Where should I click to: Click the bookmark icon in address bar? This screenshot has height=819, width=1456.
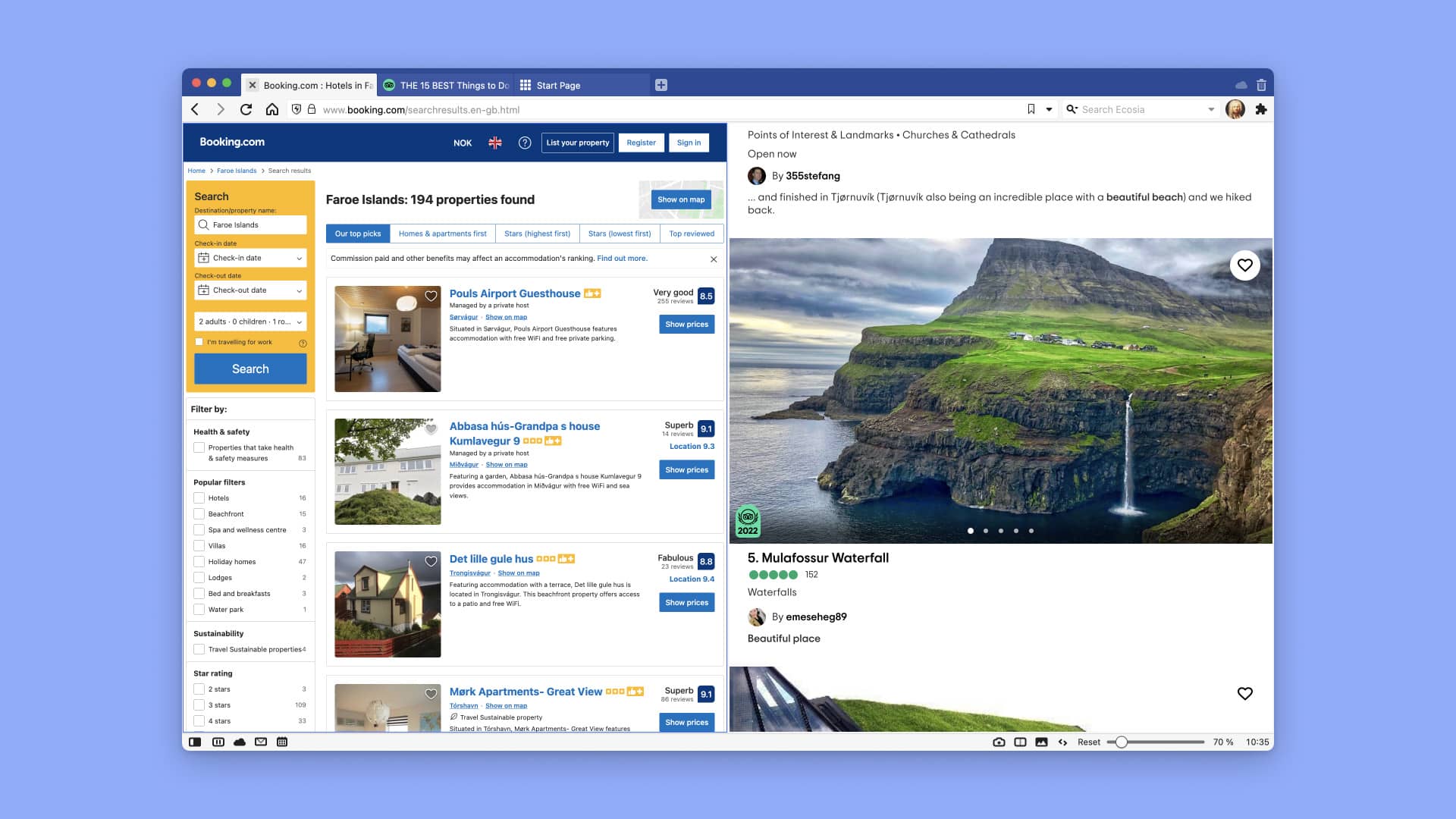click(1031, 109)
